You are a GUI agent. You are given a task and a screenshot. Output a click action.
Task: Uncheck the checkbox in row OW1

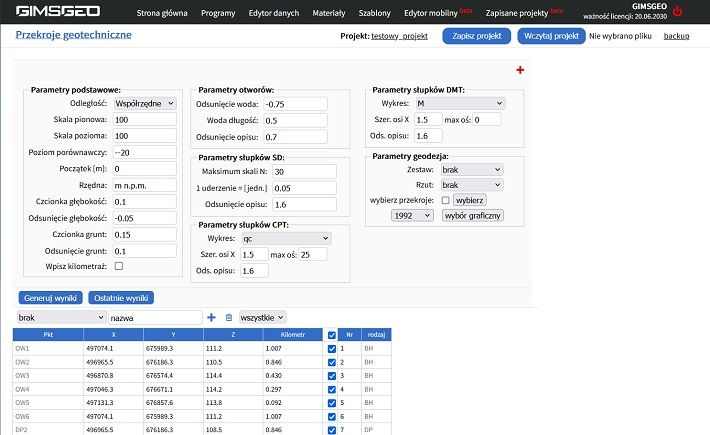[331, 349]
